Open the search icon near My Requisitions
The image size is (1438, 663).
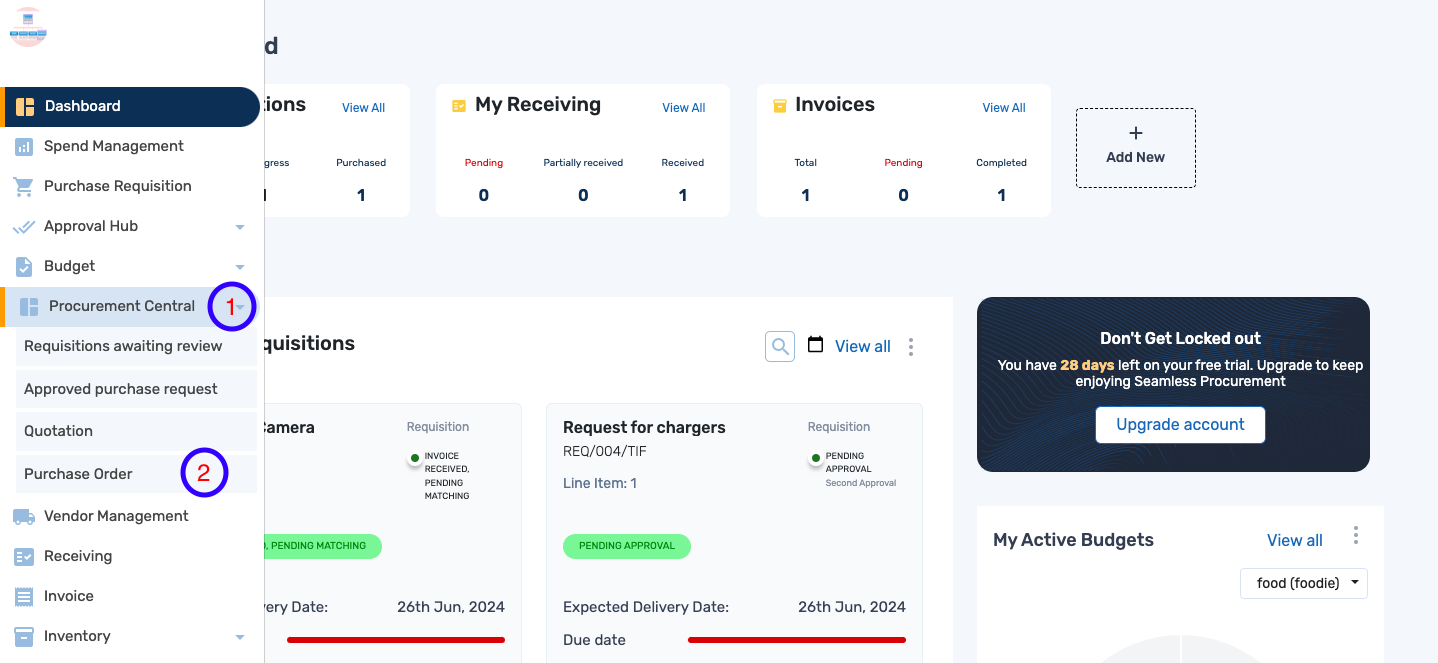(780, 346)
